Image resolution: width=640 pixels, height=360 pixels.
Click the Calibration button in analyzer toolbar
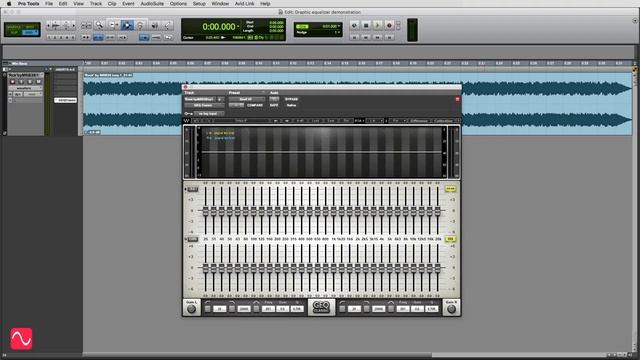(443, 120)
